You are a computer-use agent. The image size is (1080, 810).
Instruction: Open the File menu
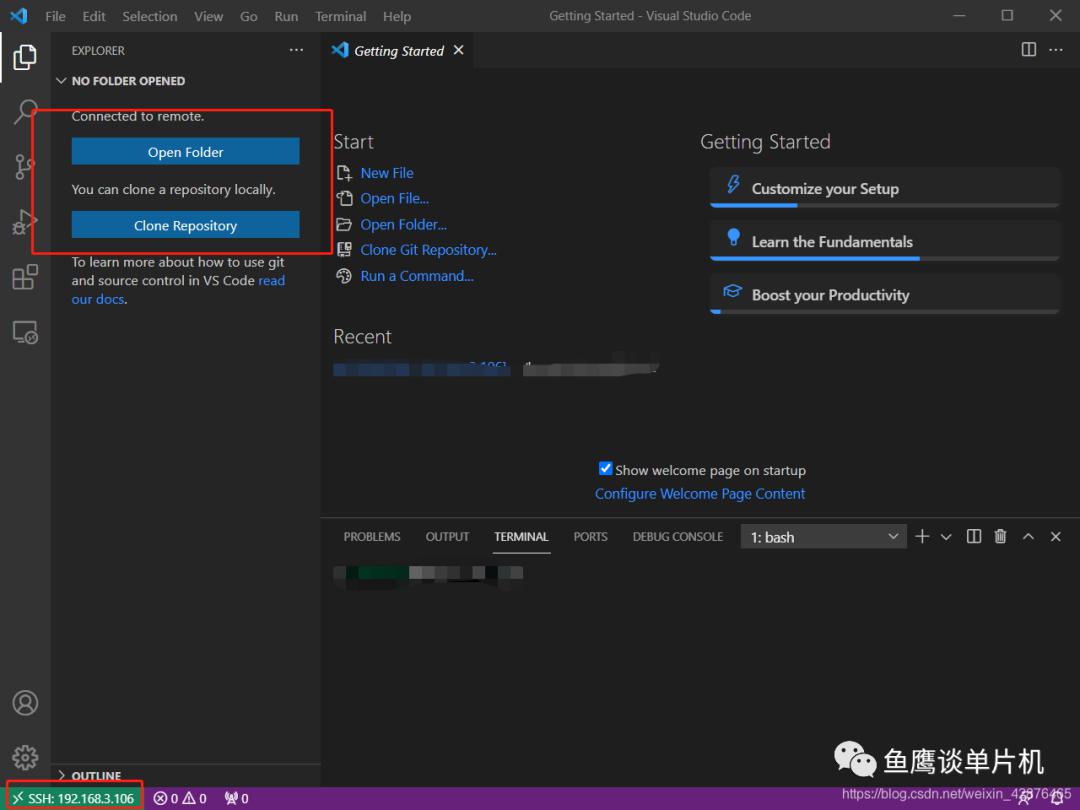55,16
